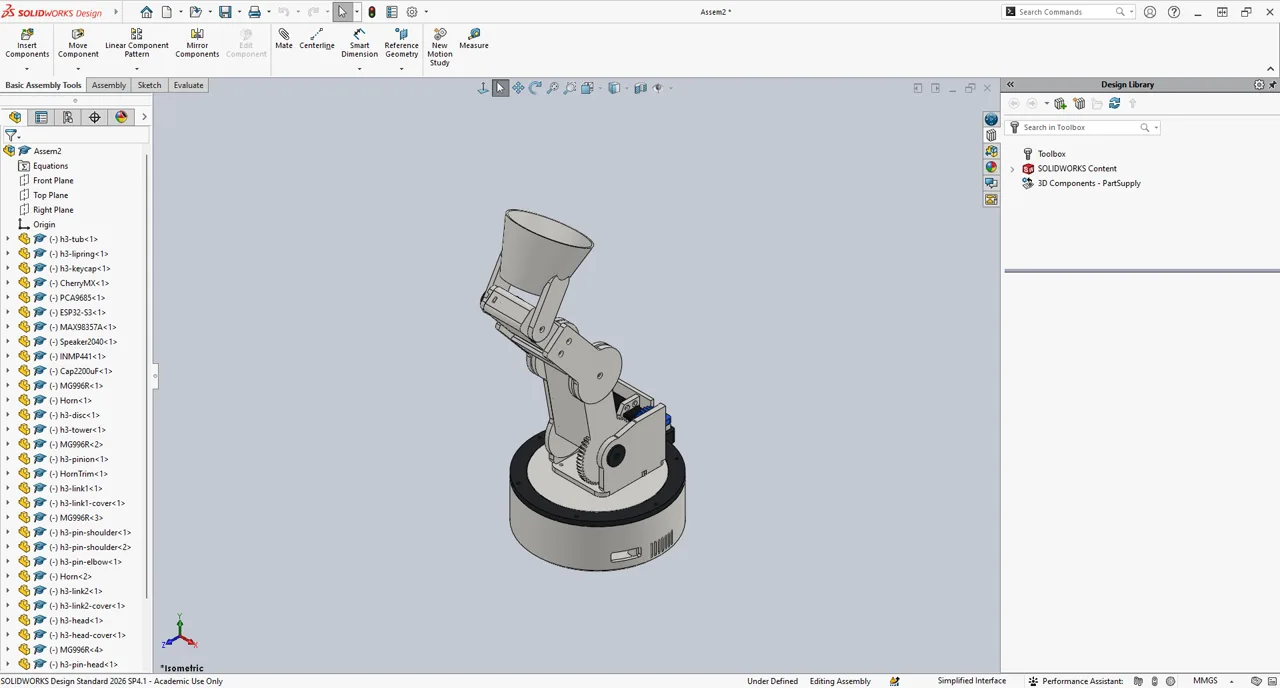Click the Search in Toolbox field
Screen dimensions: 1280x688
pos(1080,127)
